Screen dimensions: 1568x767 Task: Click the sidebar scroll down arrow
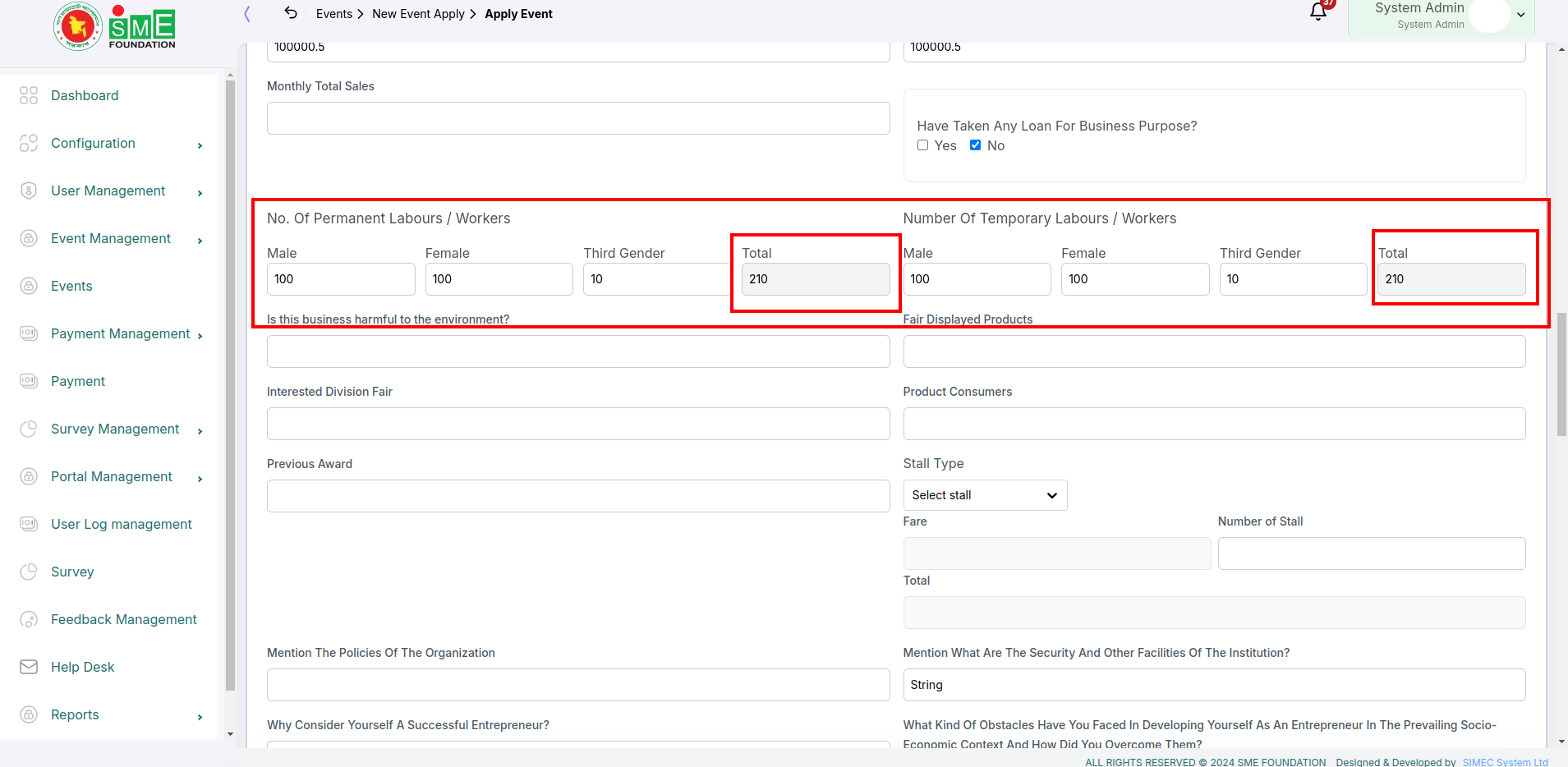pyautogui.click(x=230, y=734)
